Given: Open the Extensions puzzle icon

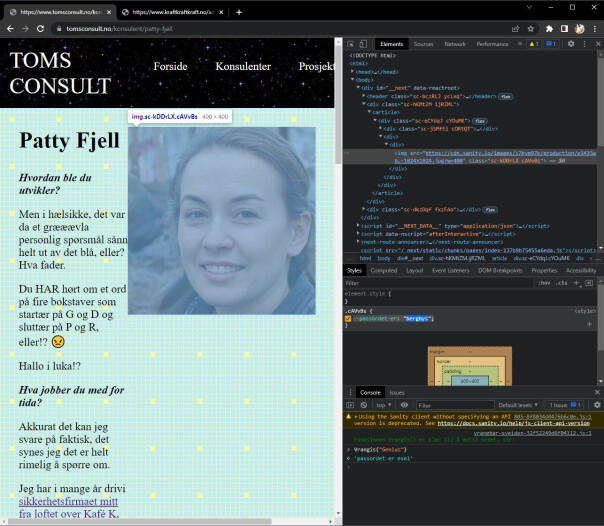Looking at the screenshot, I should coord(549,29).
